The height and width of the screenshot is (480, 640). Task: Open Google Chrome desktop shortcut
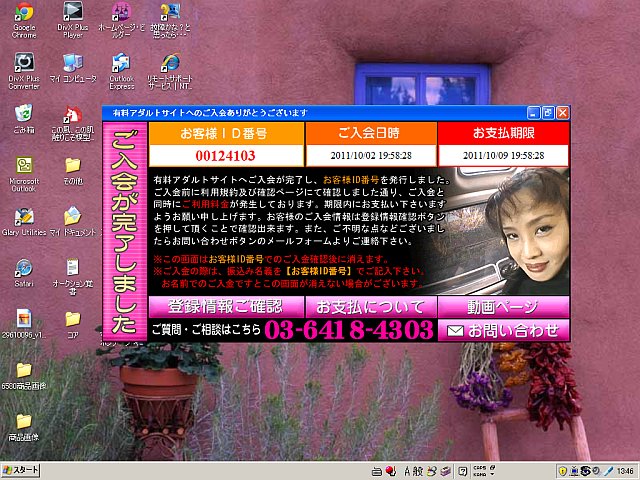point(24,20)
